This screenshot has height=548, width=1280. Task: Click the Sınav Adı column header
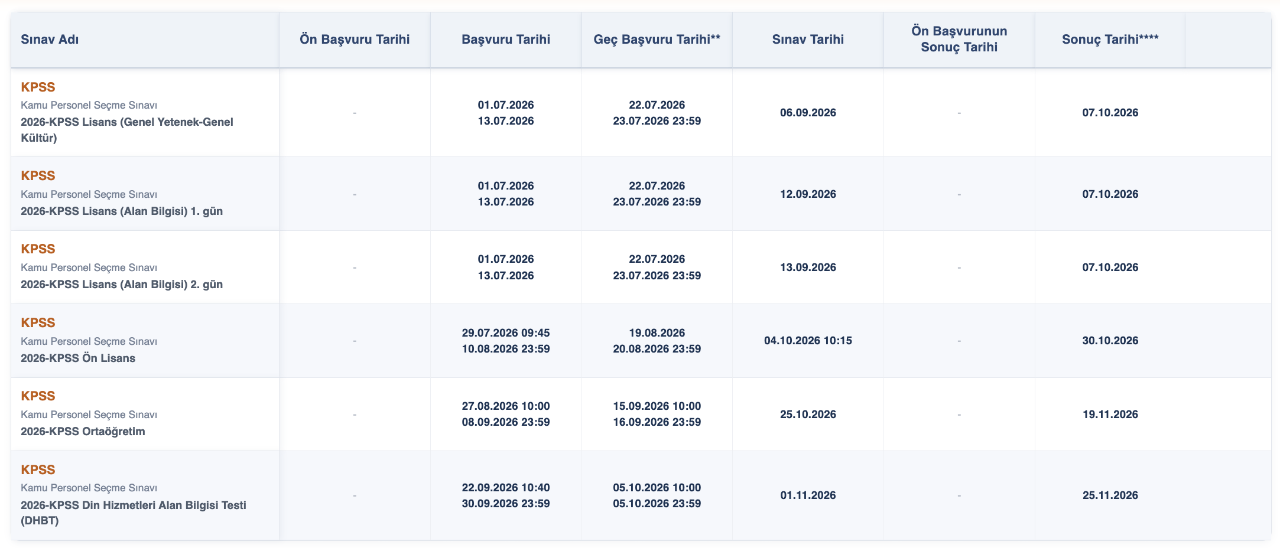tap(50, 39)
